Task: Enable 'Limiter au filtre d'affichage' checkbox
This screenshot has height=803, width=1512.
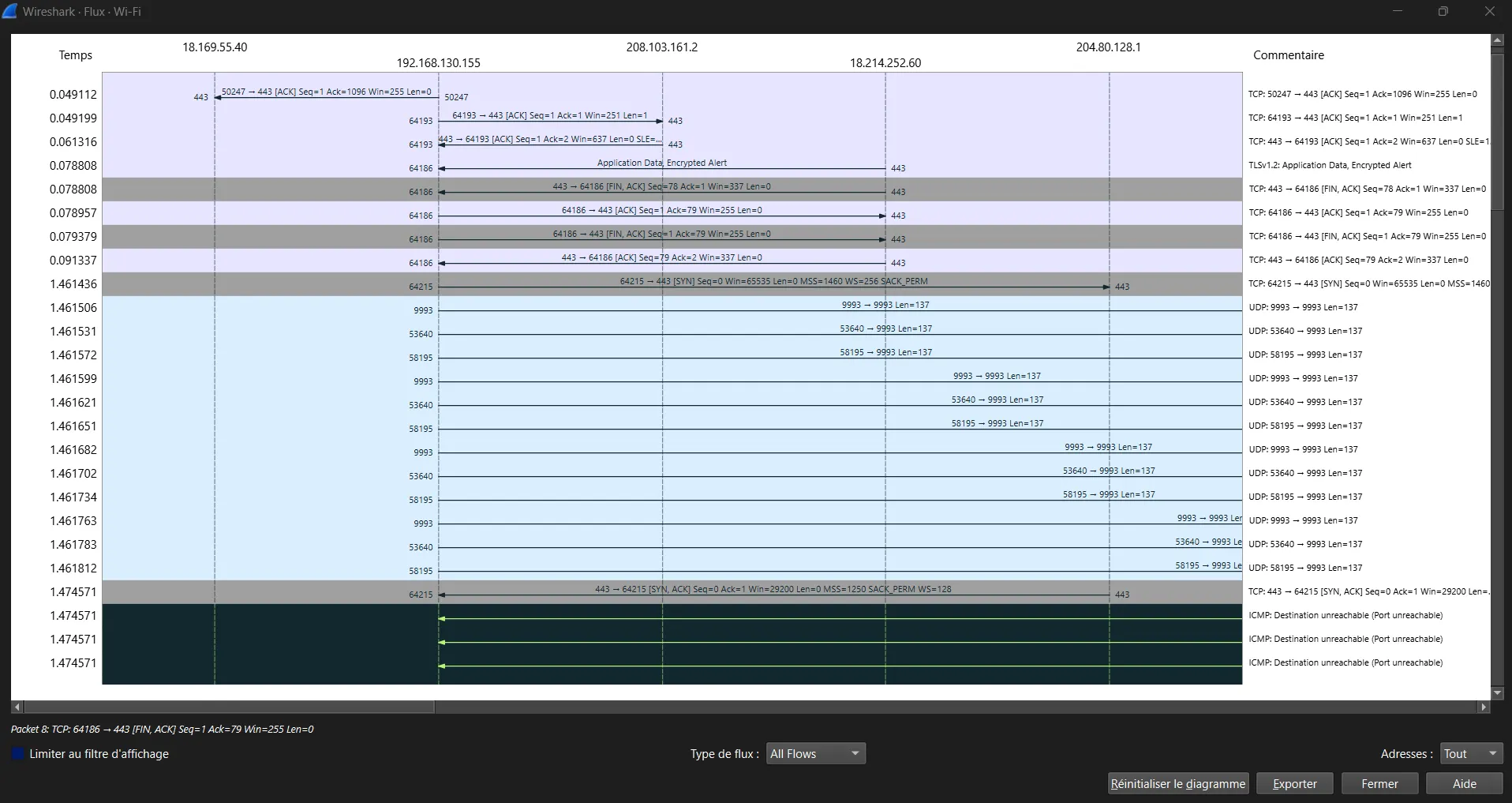Action: (18, 754)
